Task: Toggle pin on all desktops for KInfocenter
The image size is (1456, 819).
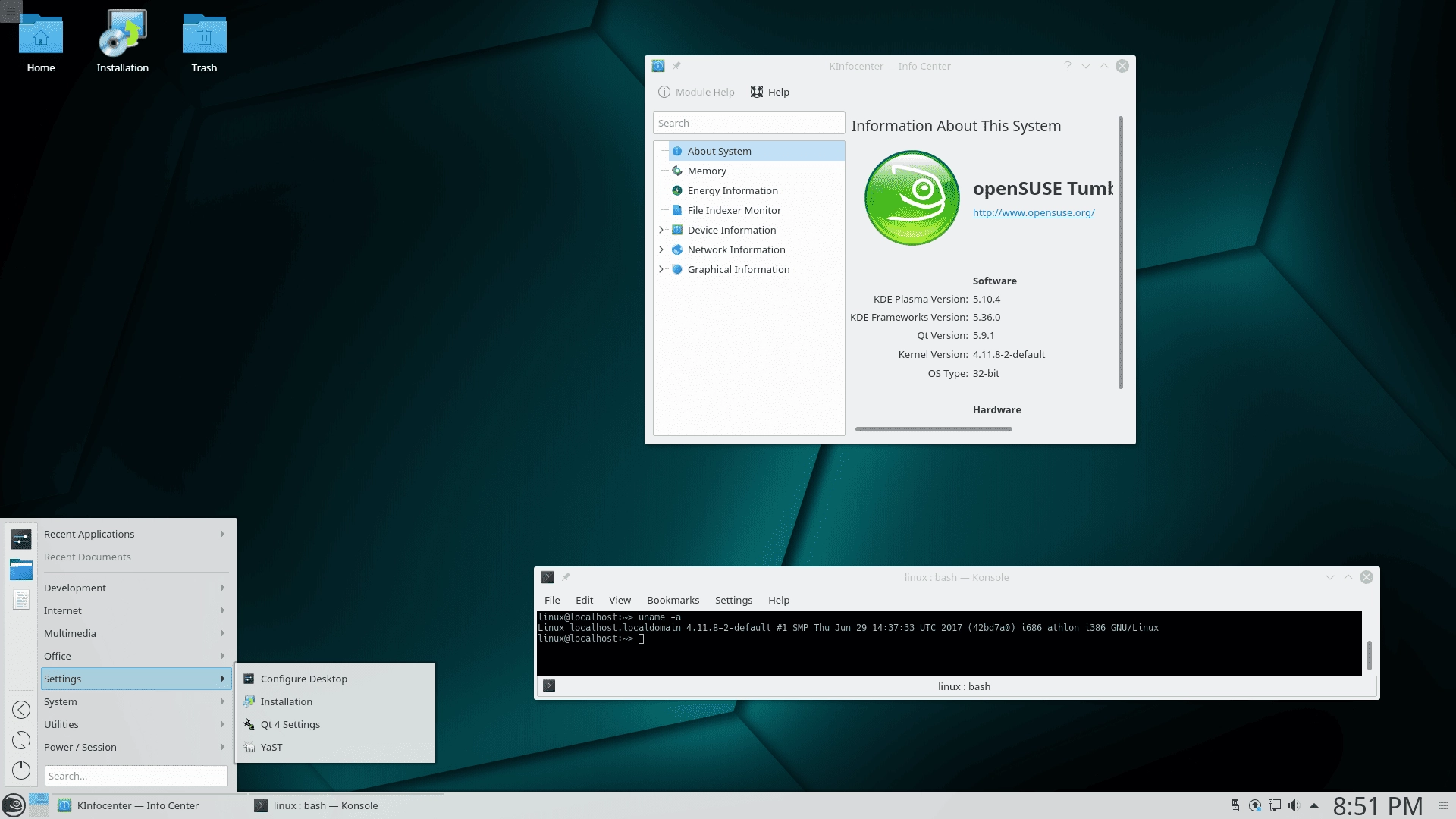Action: tap(676, 66)
